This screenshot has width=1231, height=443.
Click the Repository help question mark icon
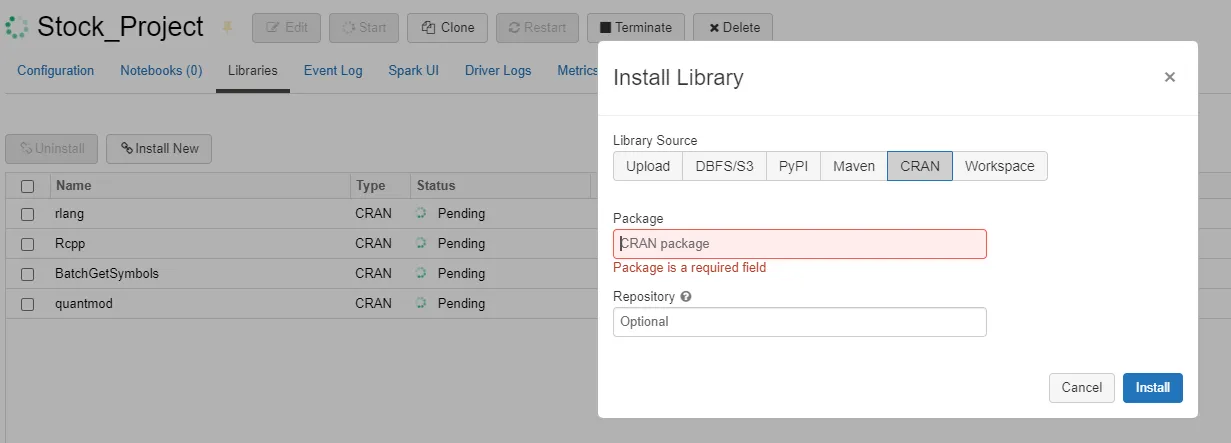(x=686, y=297)
